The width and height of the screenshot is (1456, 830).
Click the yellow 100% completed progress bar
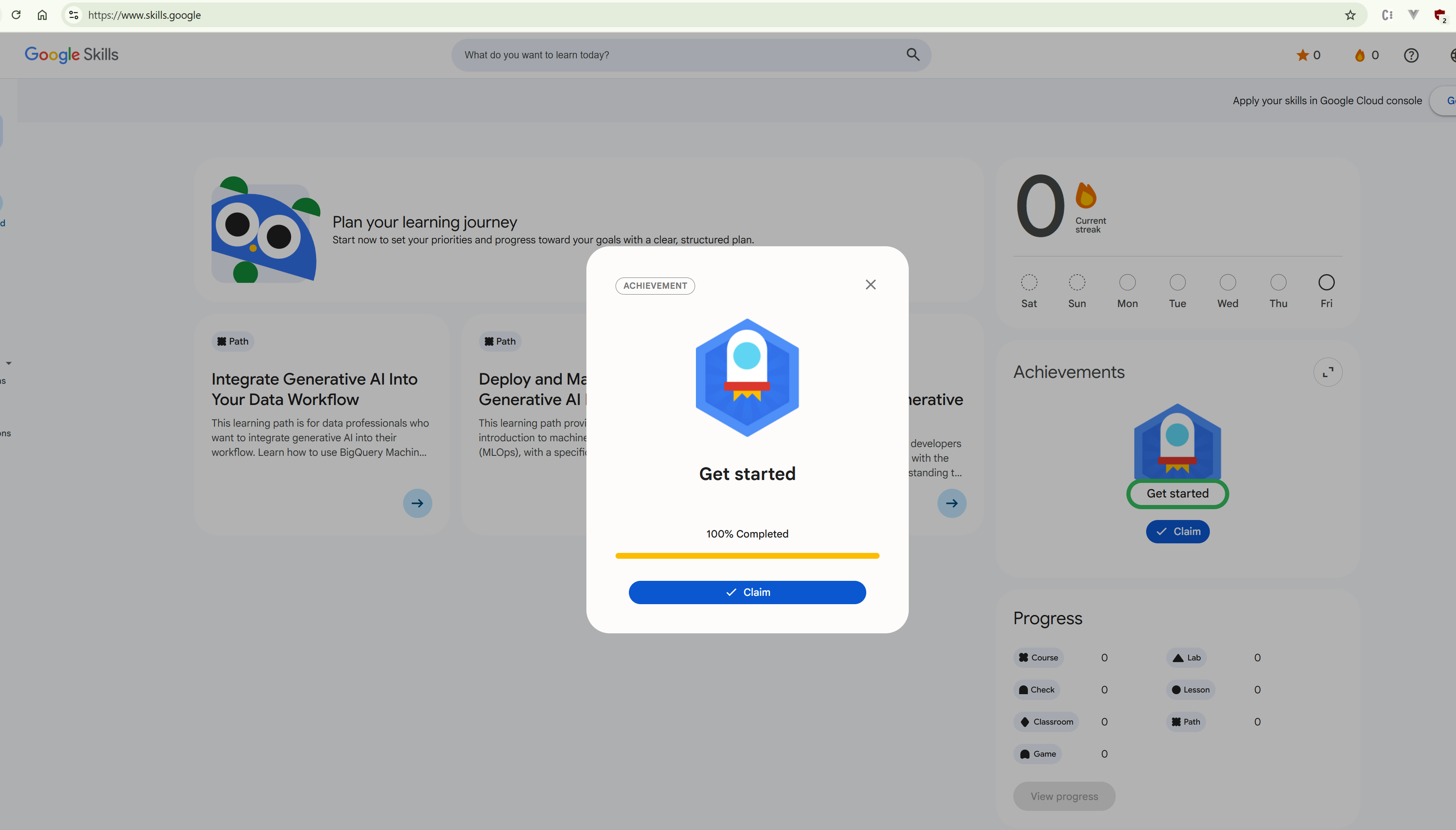[x=747, y=555]
